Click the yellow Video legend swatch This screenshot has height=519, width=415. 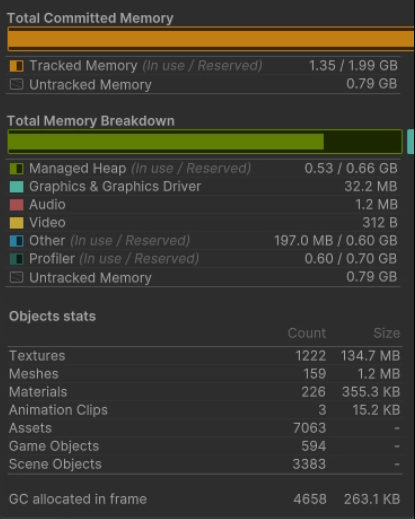[x=16, y=223]
